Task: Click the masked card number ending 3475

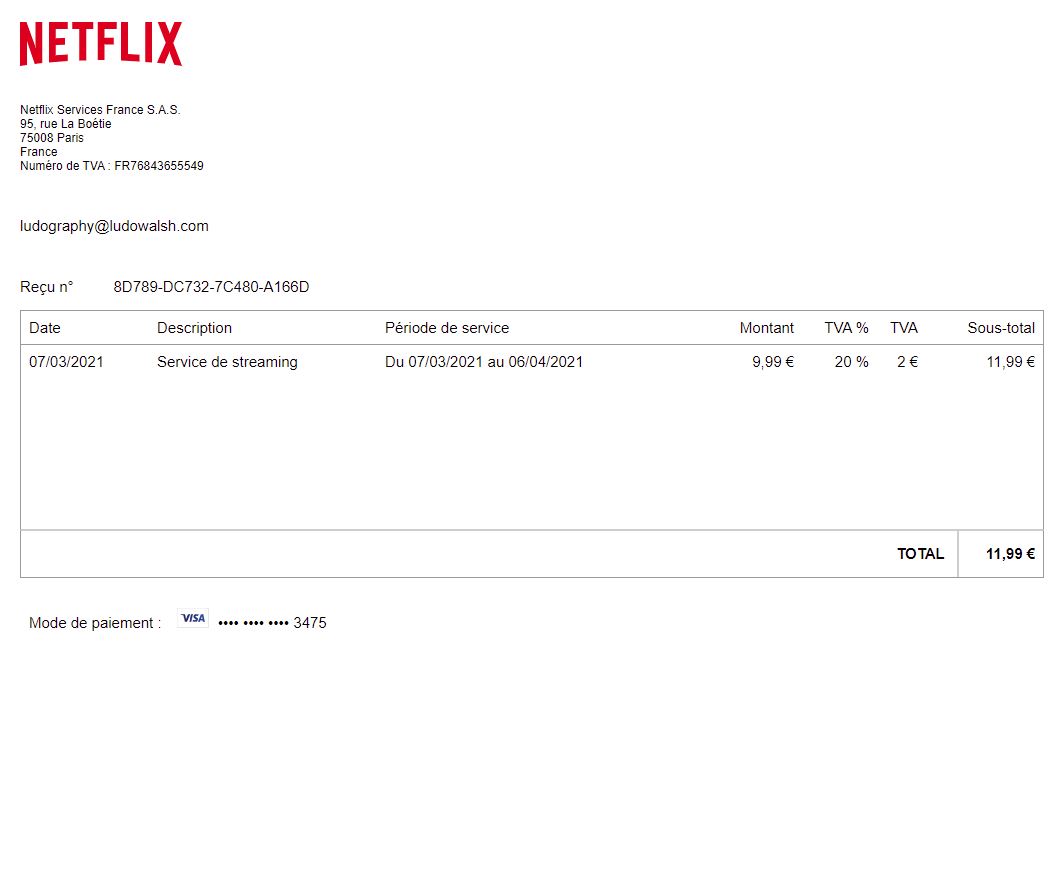Action: pyautogui.click(x=272, y=623)
